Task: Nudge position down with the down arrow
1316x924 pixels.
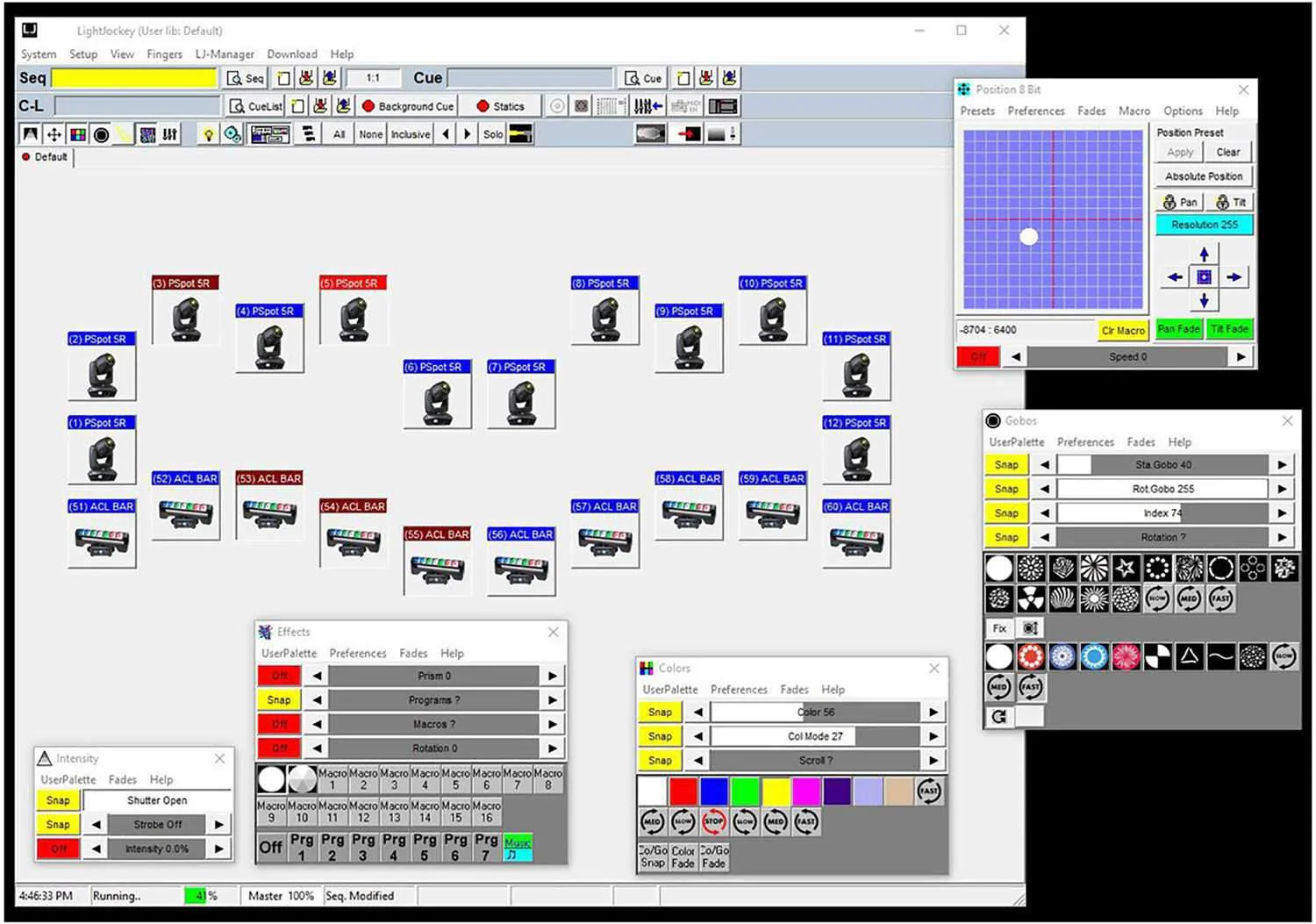Action: click(x=1204, y=300)
